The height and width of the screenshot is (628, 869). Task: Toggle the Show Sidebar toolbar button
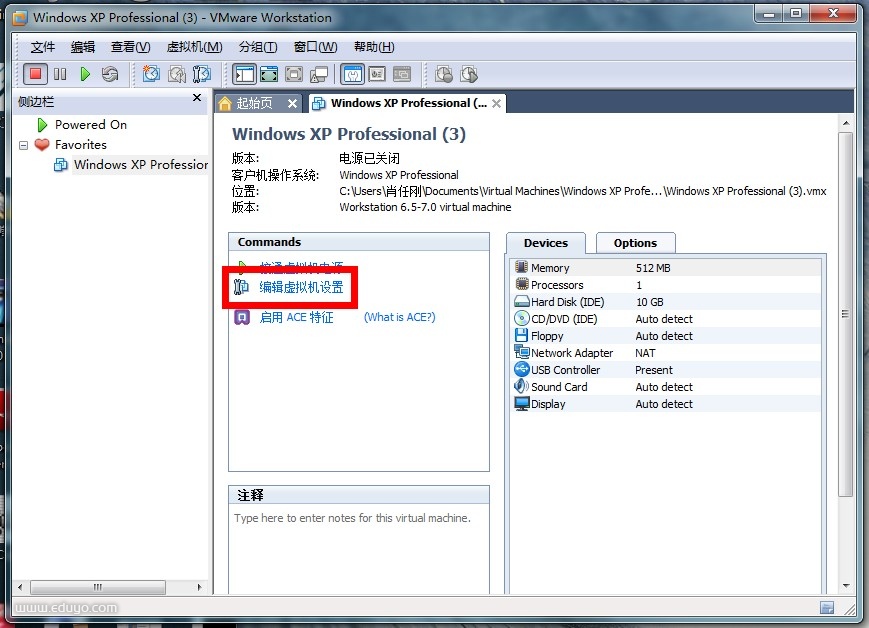pos(244,74)
